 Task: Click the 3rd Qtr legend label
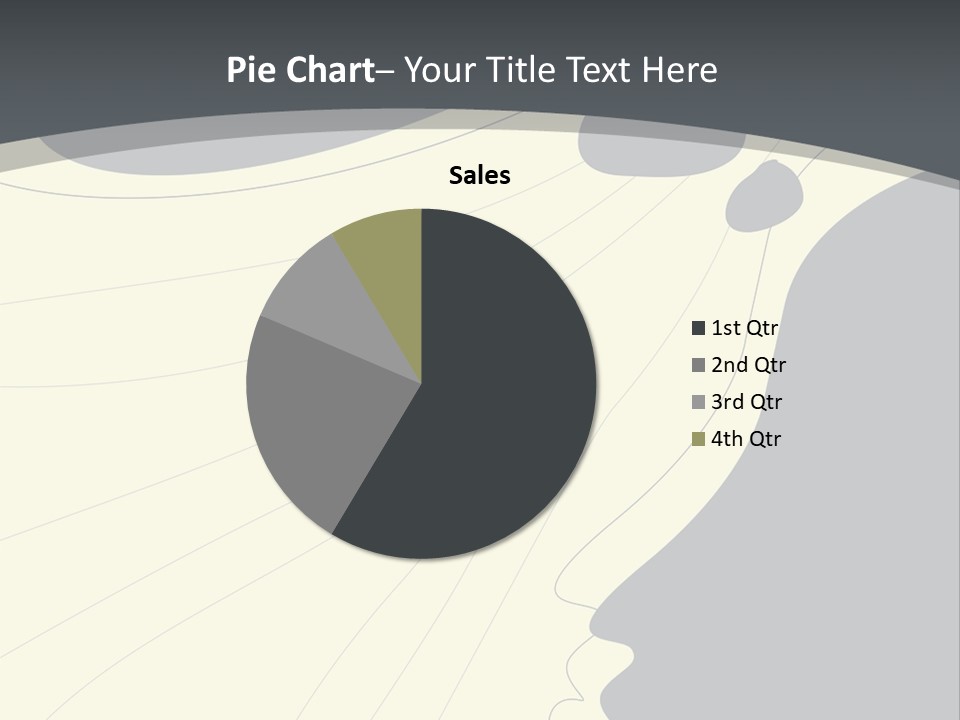[x=746, y=402]
